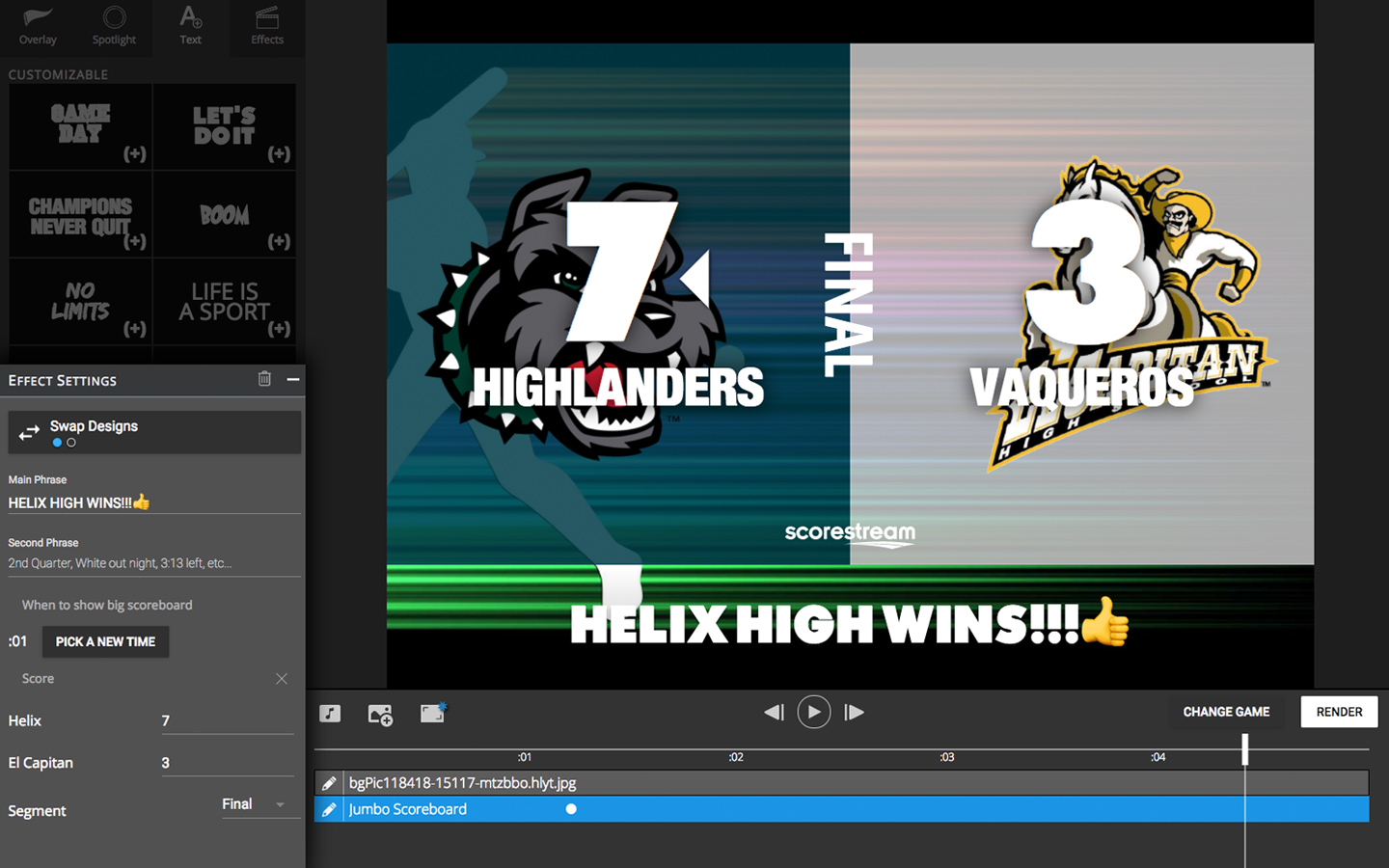
Task: Open the Effects tab
Action: tap(267, 26)
